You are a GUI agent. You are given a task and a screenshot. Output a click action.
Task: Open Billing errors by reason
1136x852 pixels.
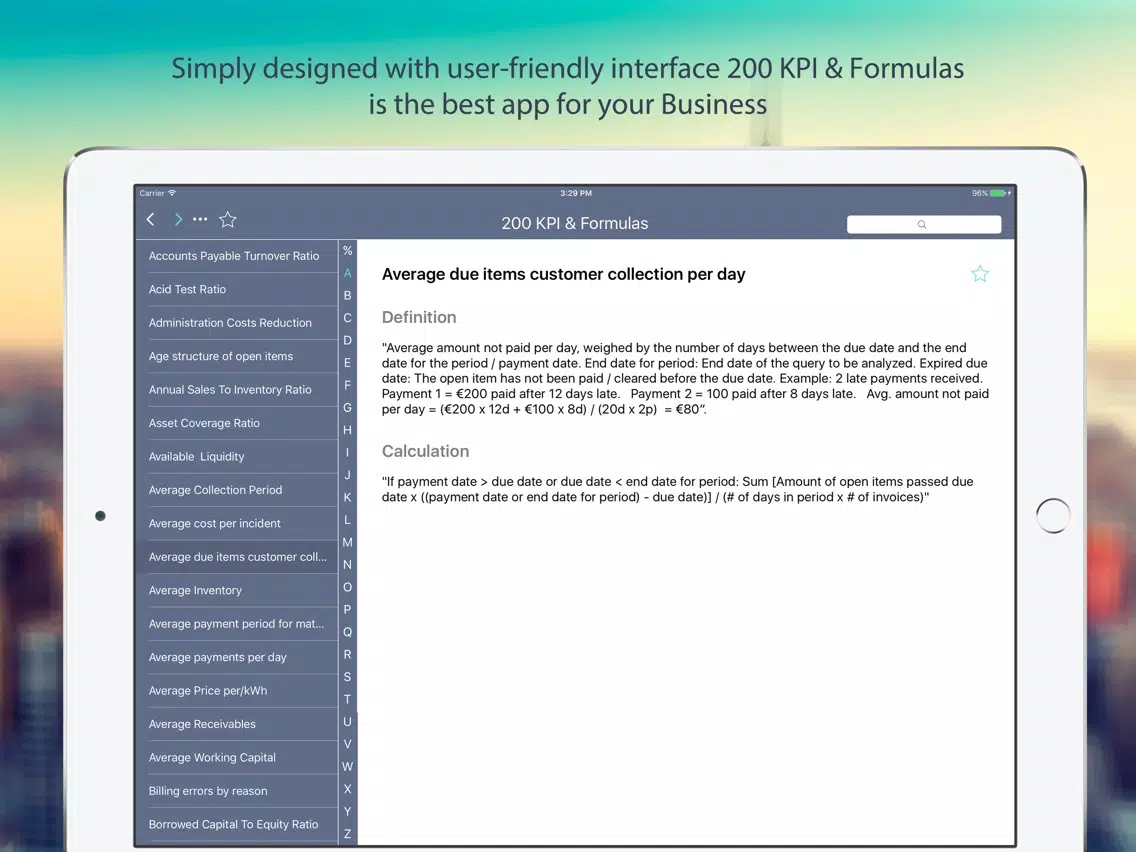click(236, 791)
